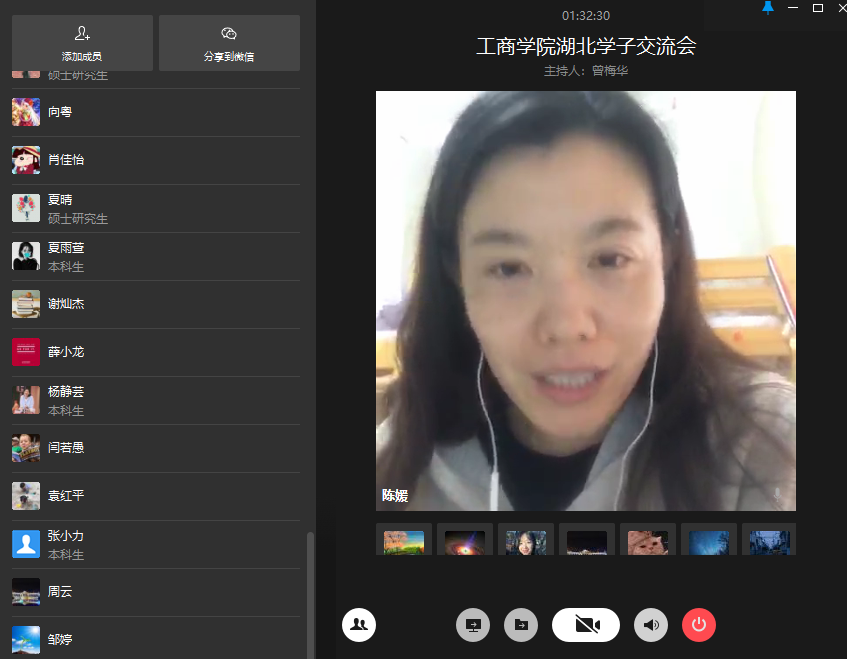Click 分享到微信 share to WeChat button

229,43
